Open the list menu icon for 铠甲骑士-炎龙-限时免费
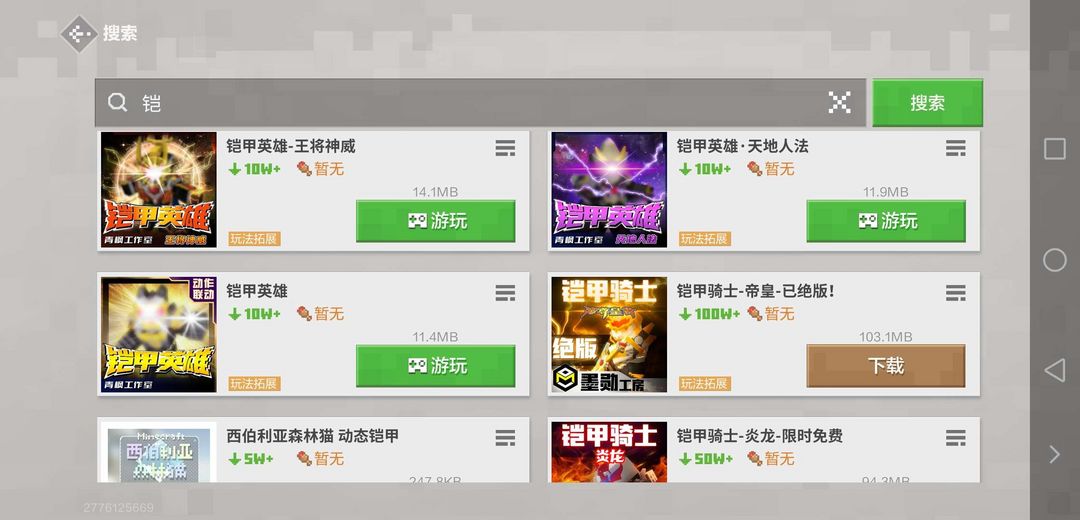1080x520 pixels. [x=955, y=437]
